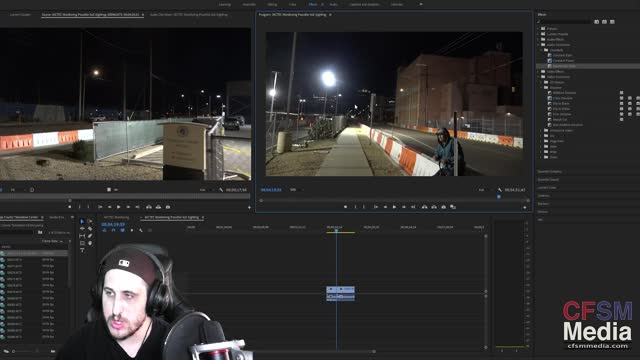Expand the Presets folder in Effects
Screen dimensions: 640x360
[539, 29]
